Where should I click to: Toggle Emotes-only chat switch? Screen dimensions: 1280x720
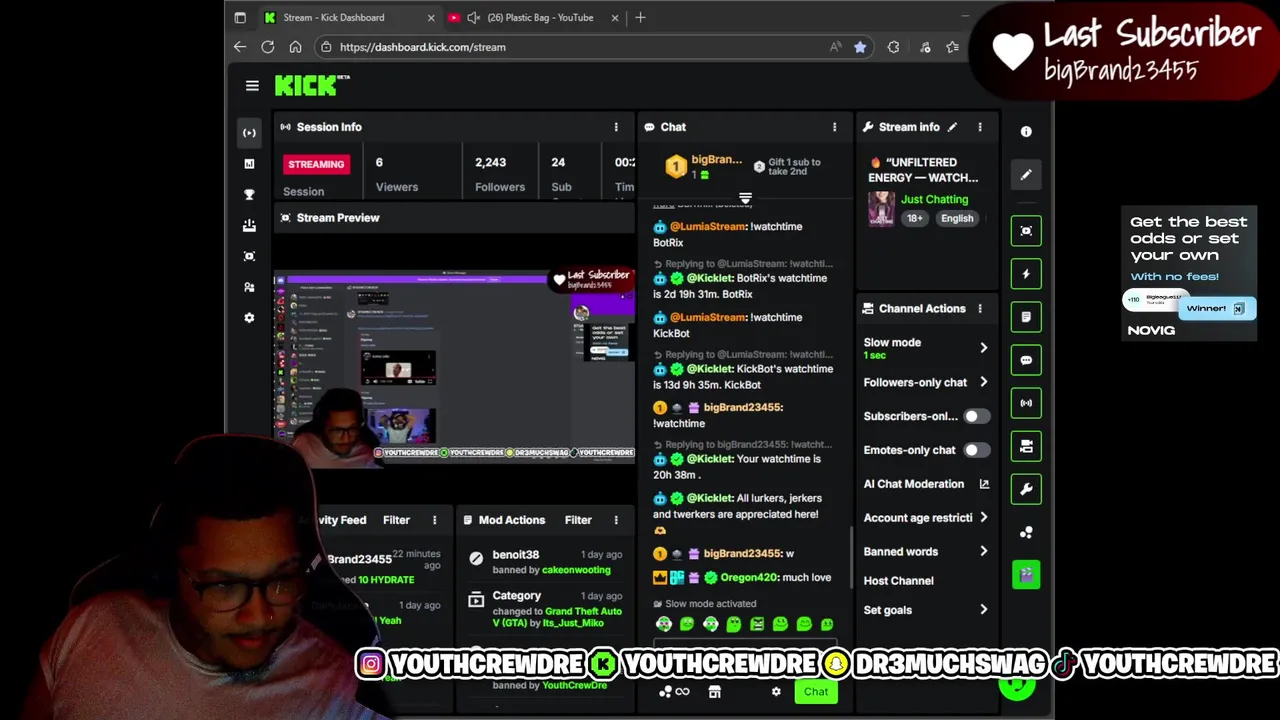tap(976, 450)
